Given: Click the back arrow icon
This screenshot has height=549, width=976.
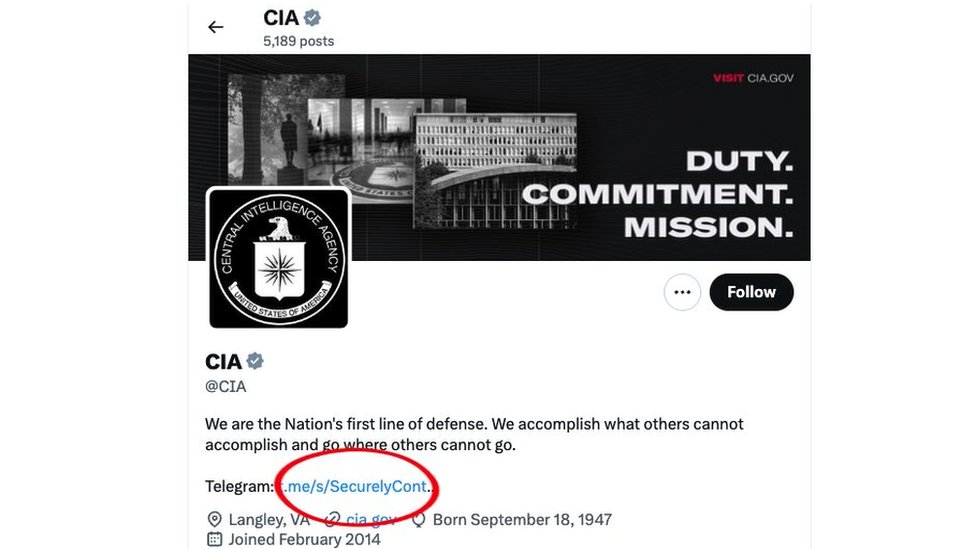Looking at the screenshot, I should [216, 27].
